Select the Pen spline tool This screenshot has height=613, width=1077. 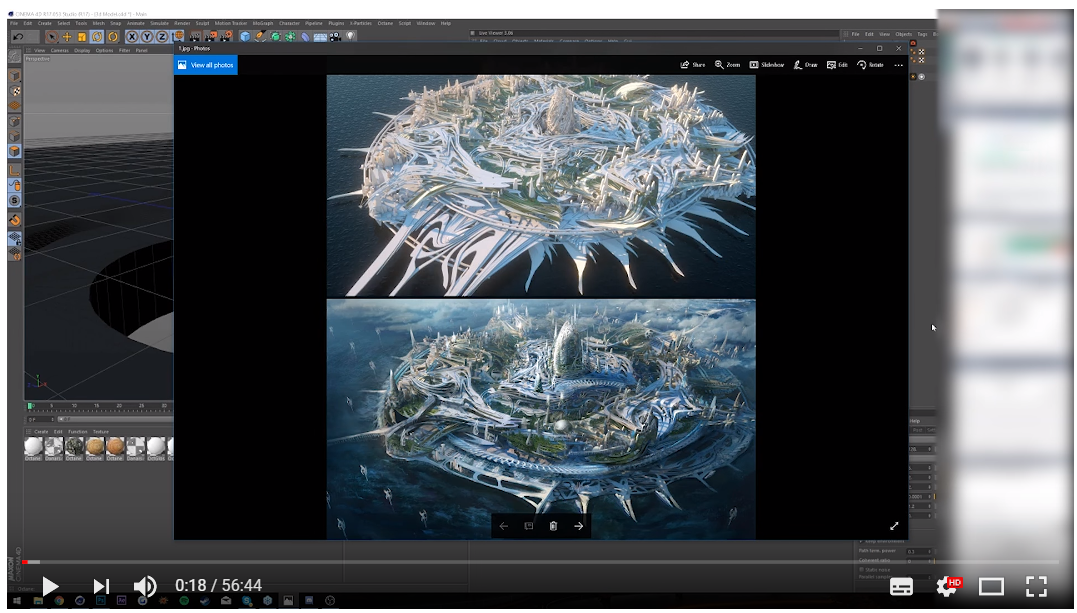coord(260,36)
